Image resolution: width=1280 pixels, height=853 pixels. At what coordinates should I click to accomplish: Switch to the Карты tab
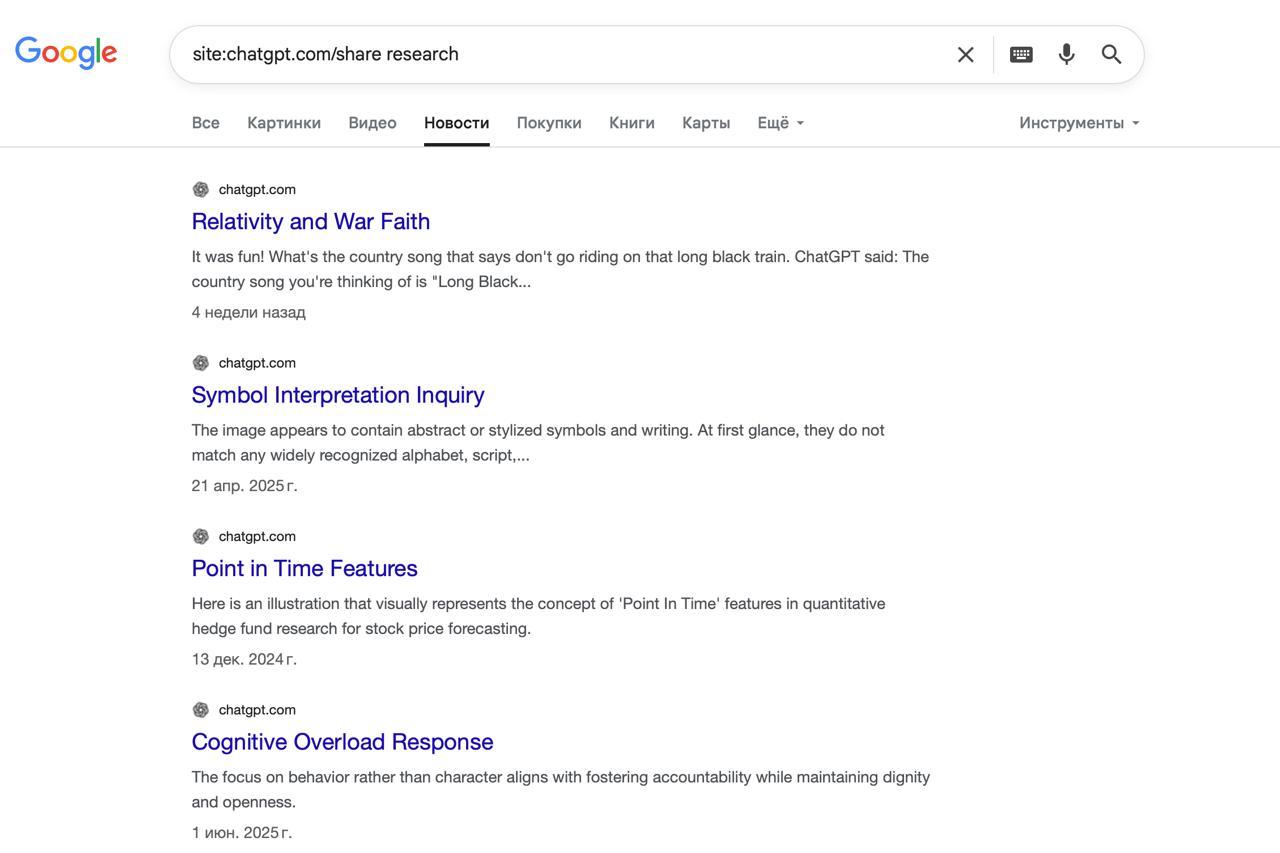click(x=706, y=123)
